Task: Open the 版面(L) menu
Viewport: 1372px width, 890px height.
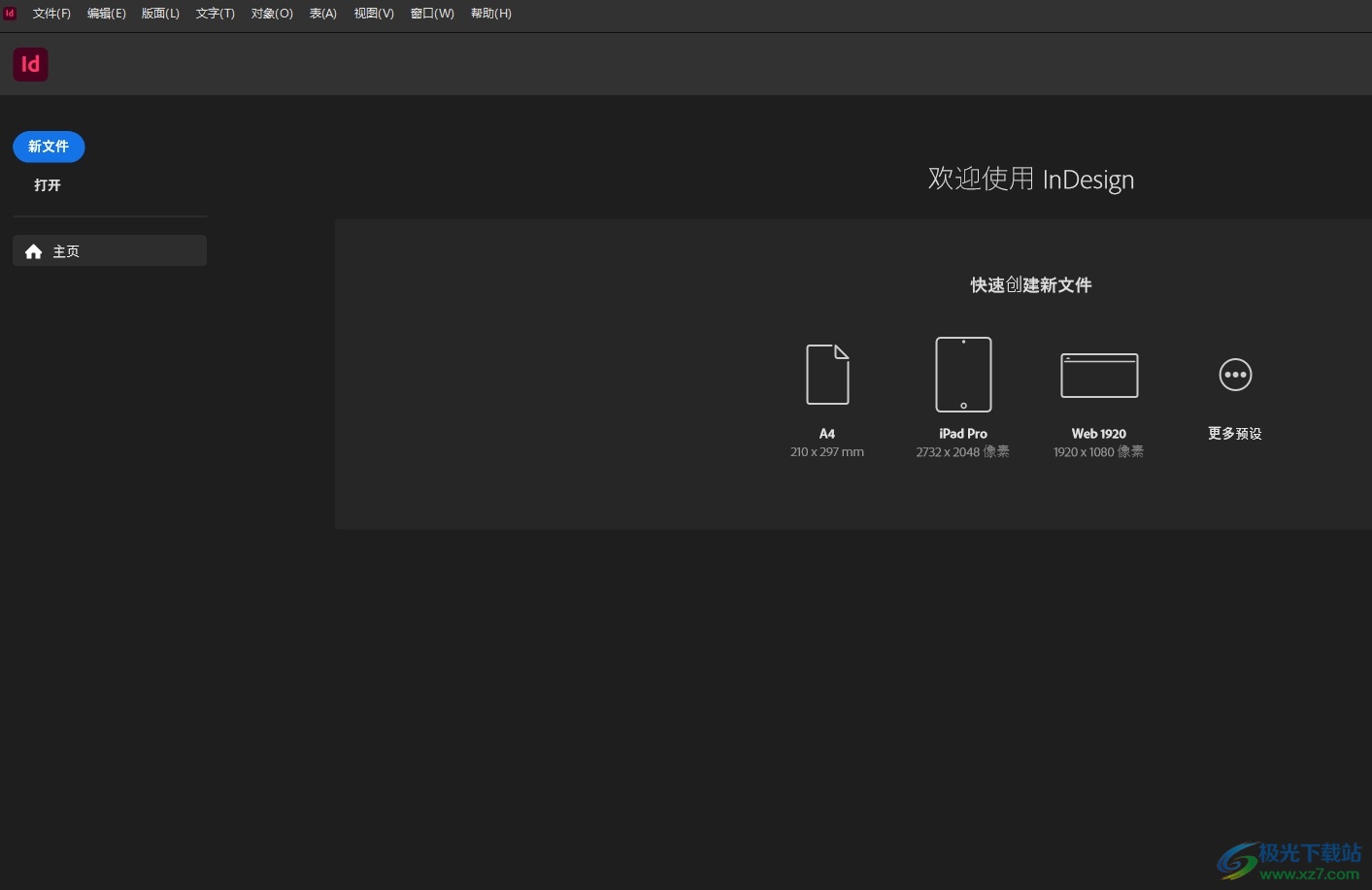Action: click(160, 14)
